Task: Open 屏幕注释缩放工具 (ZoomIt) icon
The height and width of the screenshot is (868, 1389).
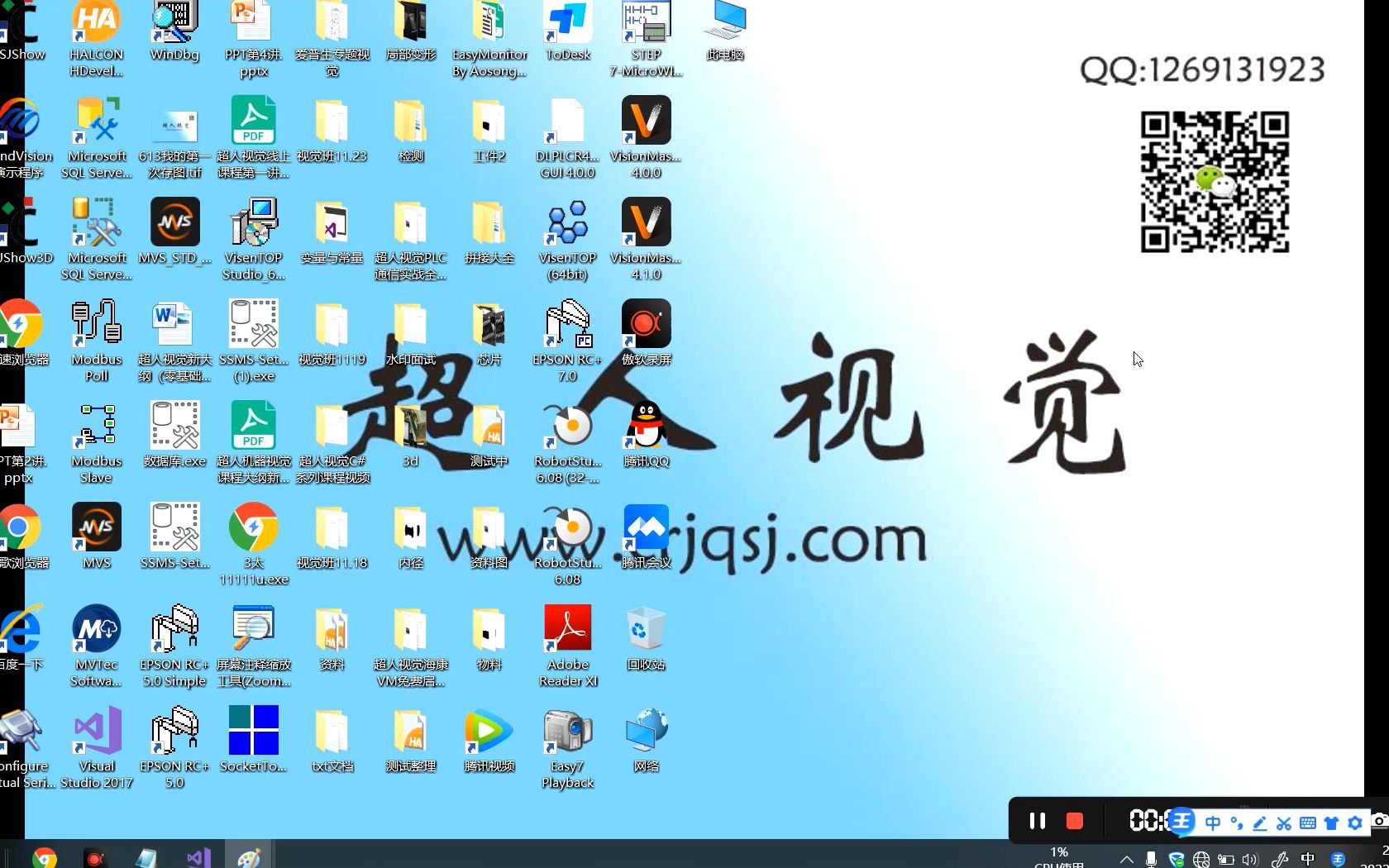Action: (253, 646)
